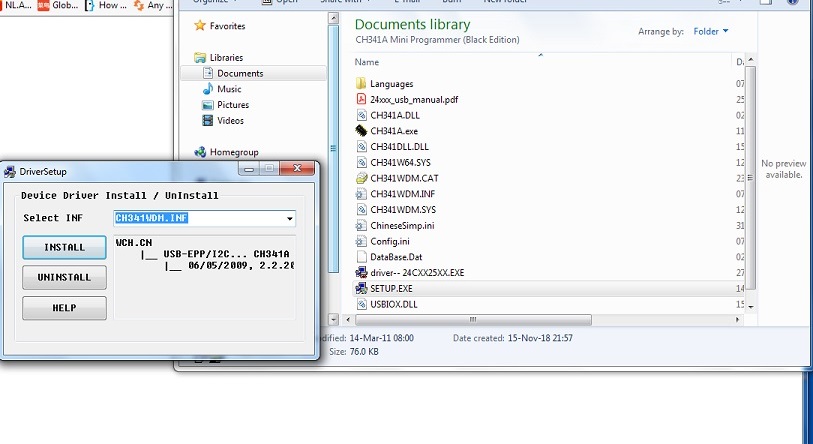The height and width of the screenshot is (444, 813).
Task: Click the '06/05/2009, 2.2.2' version line
Action: 241,266
